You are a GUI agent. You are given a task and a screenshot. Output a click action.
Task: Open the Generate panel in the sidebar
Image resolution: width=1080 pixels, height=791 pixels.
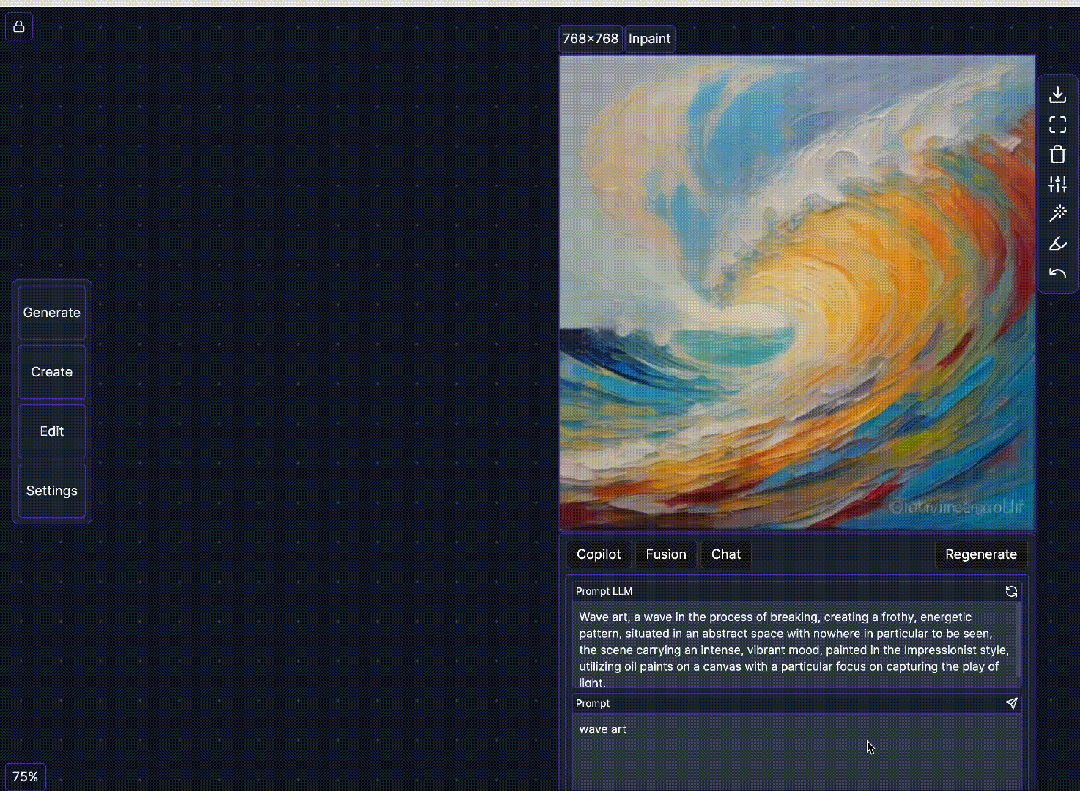click(52, 313)
